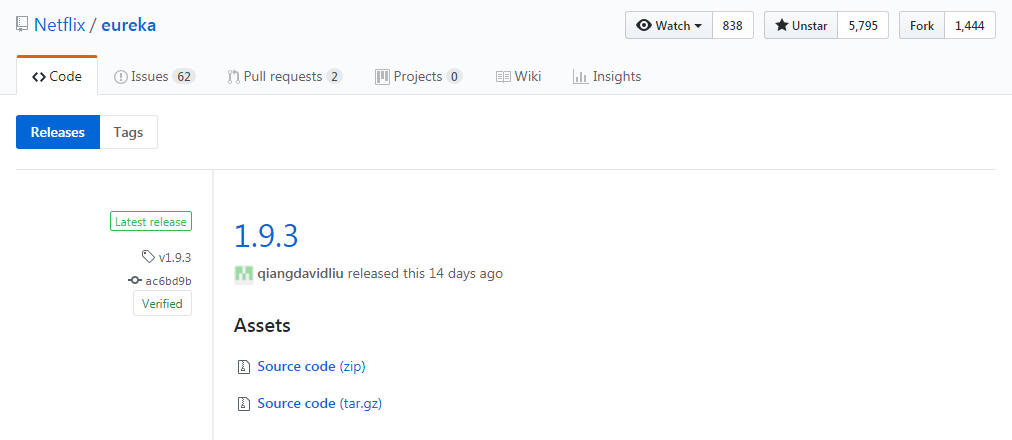Click the tag icon next to v1.9.3

pyautogui.click(x=149, y=257)
